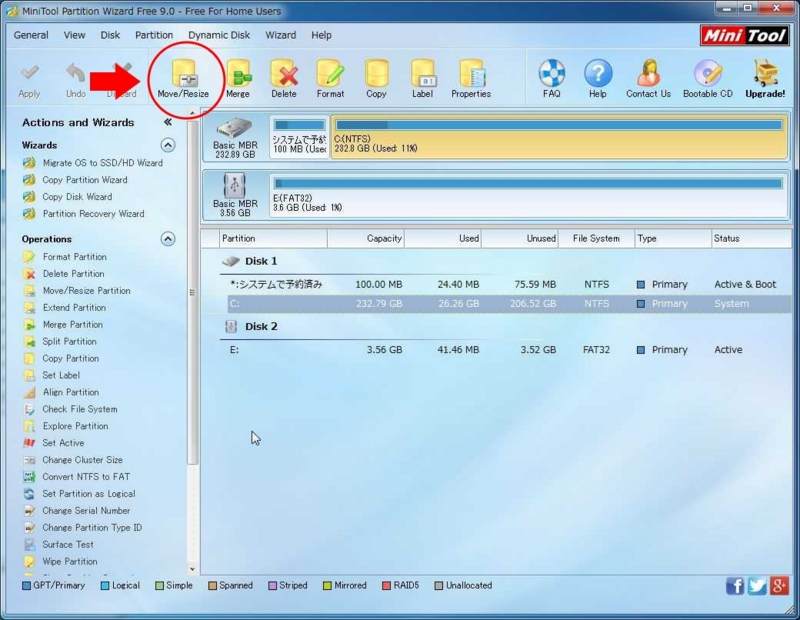Click the Upgrade! cart icon
The image size is (800, 620).
tap(765, 79)
